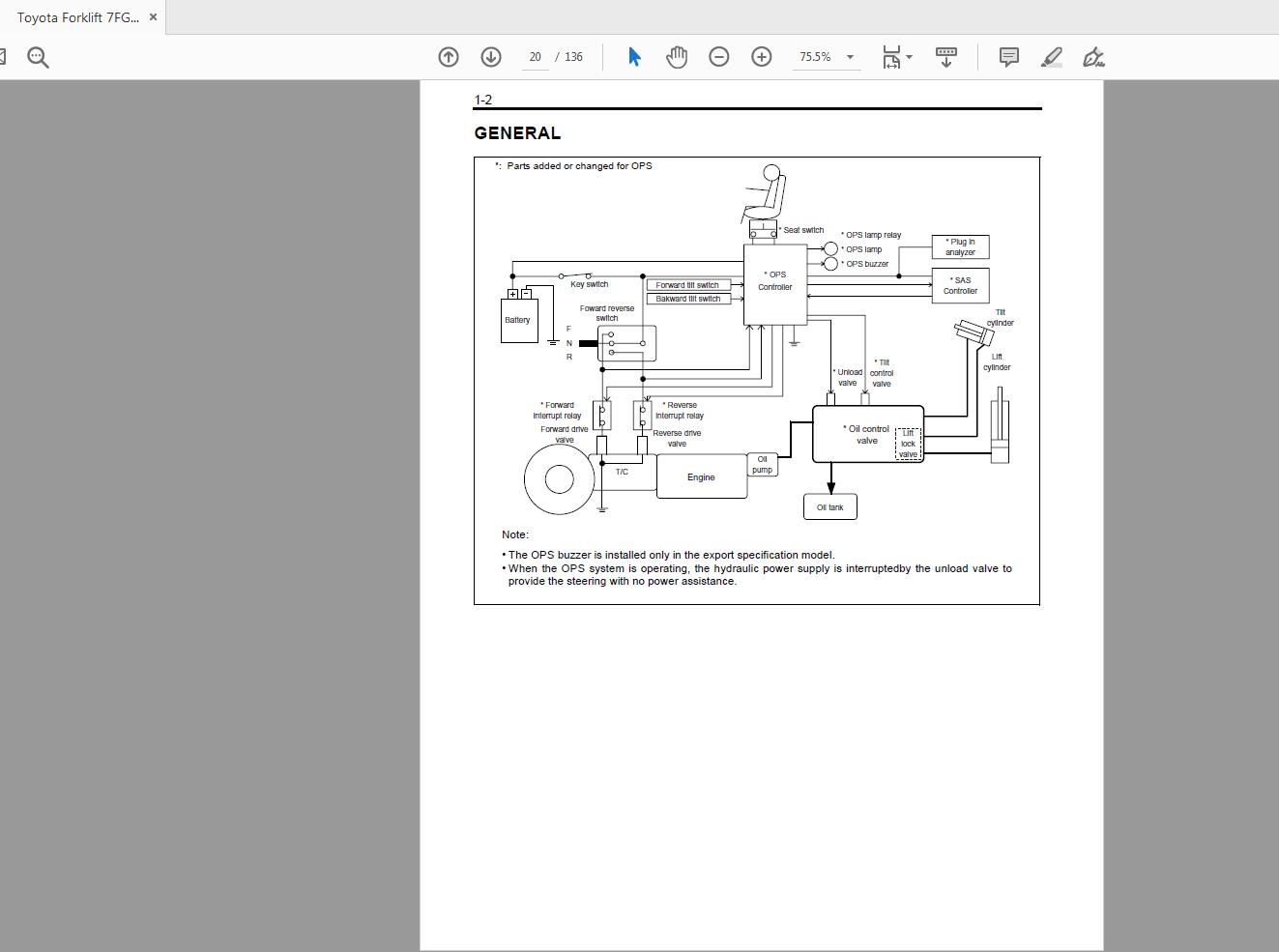Screen dimensions: 1279x952
Task: Click the scrolling mode keyboard icon
Action: [946, 57]
